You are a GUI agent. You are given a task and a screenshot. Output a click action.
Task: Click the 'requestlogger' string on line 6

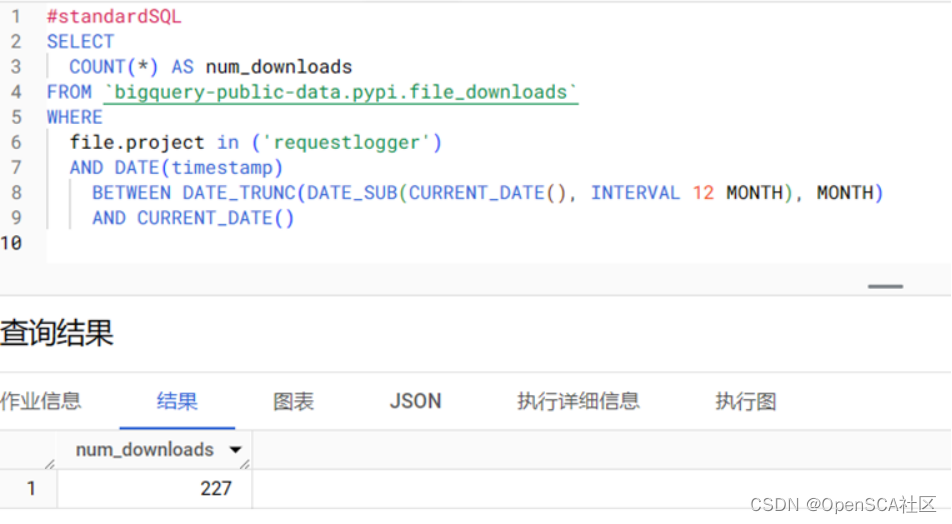346,143
